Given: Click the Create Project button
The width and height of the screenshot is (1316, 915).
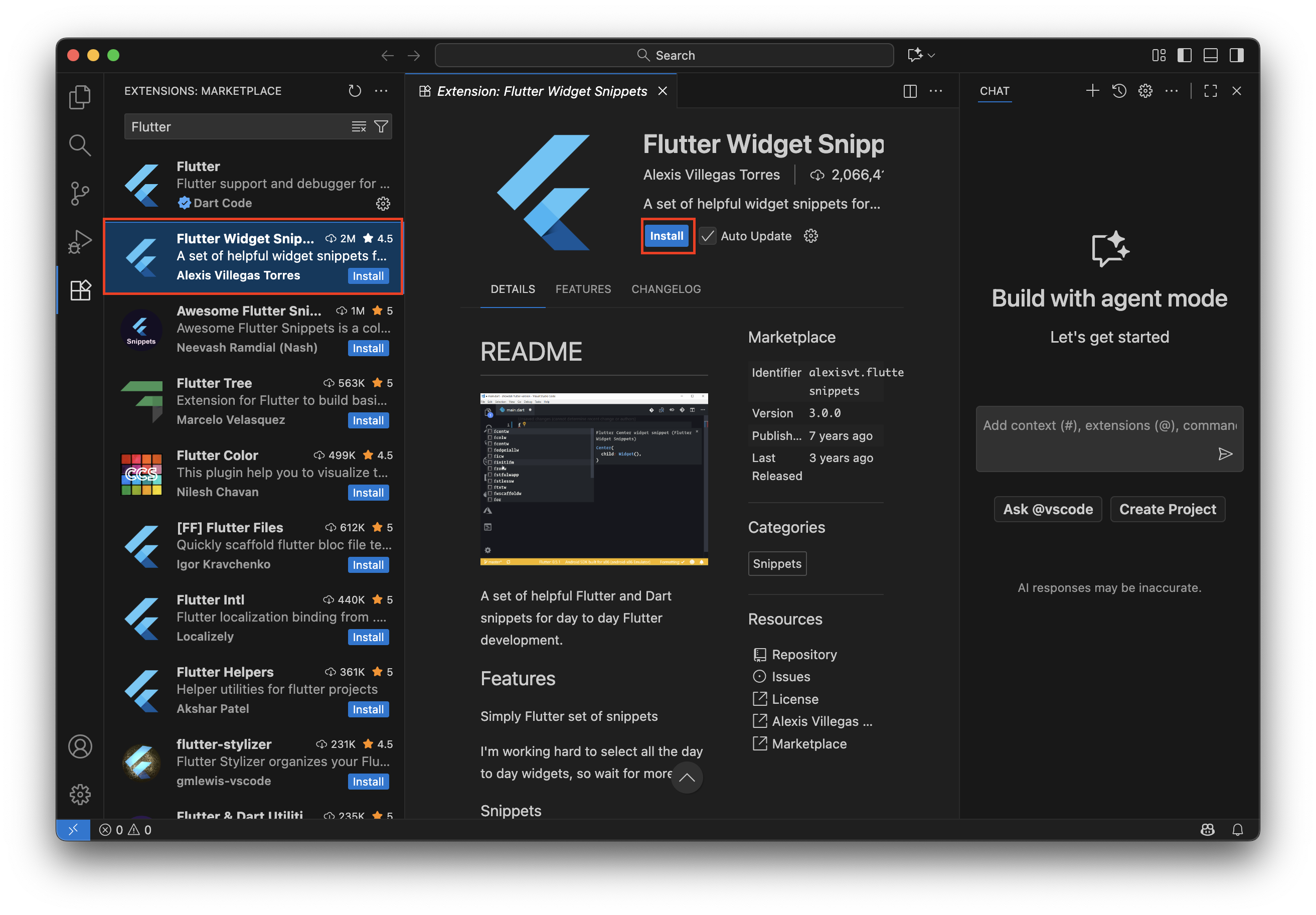Looking at the screenshot, I should tap(1168, 509).
